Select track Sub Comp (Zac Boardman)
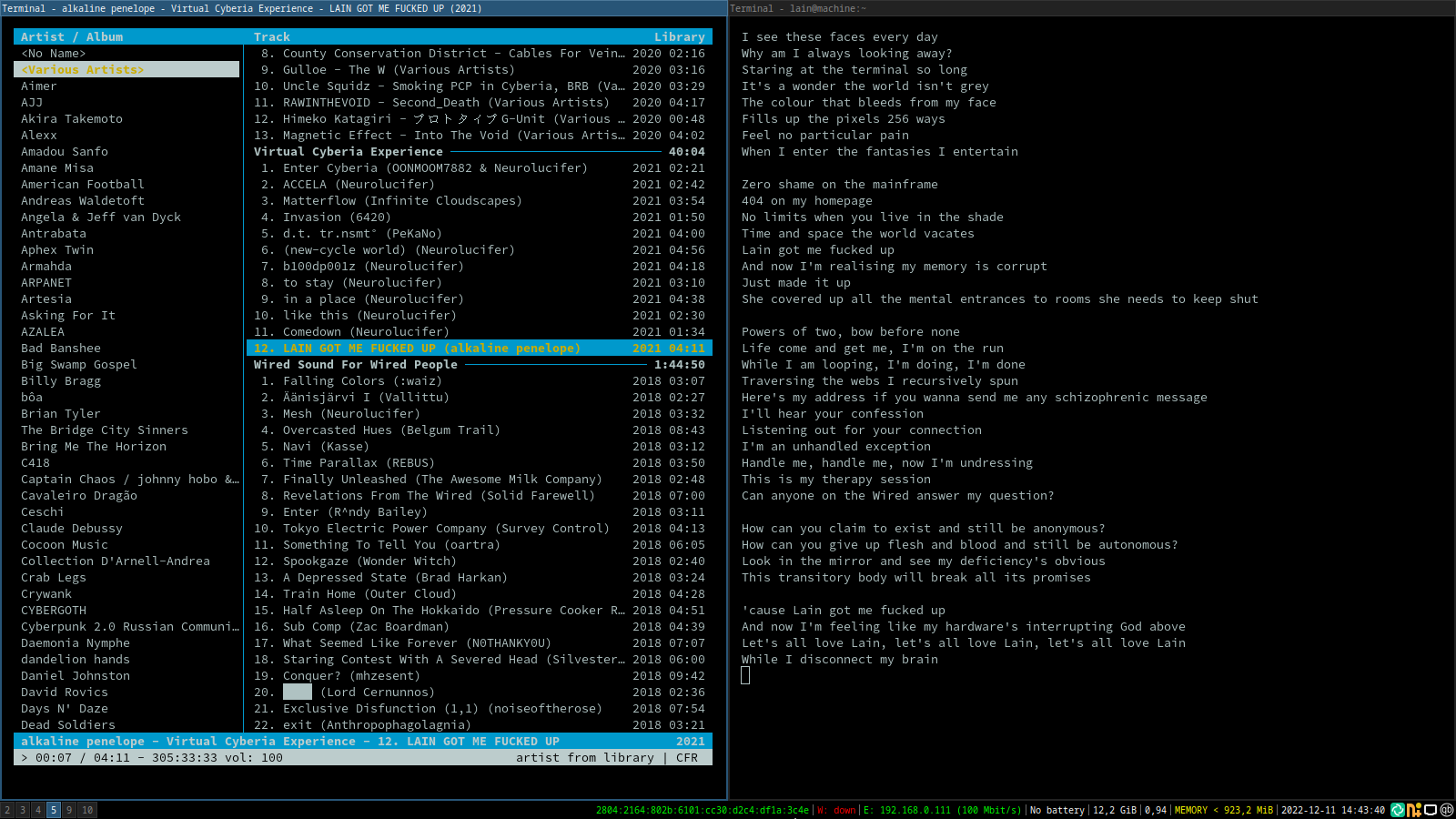 click(480, 626)
